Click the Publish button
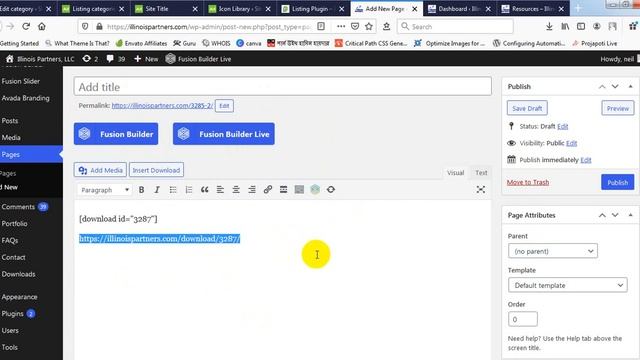This screenshot has width=640, height=360. tap(618, 182)
